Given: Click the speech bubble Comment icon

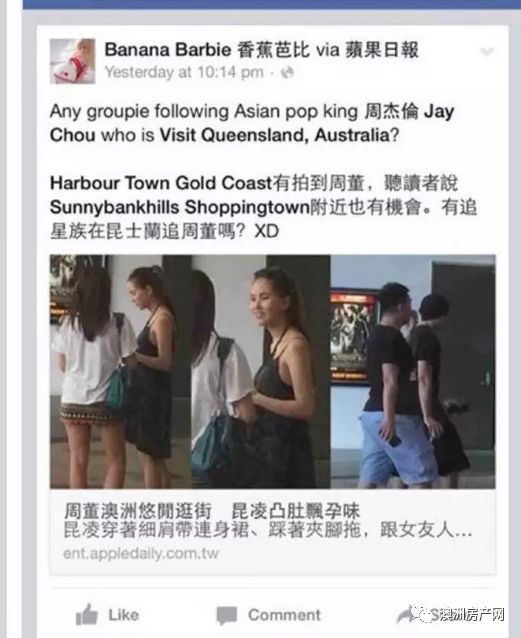Looking at the screenshot, I should pos(227,615).
